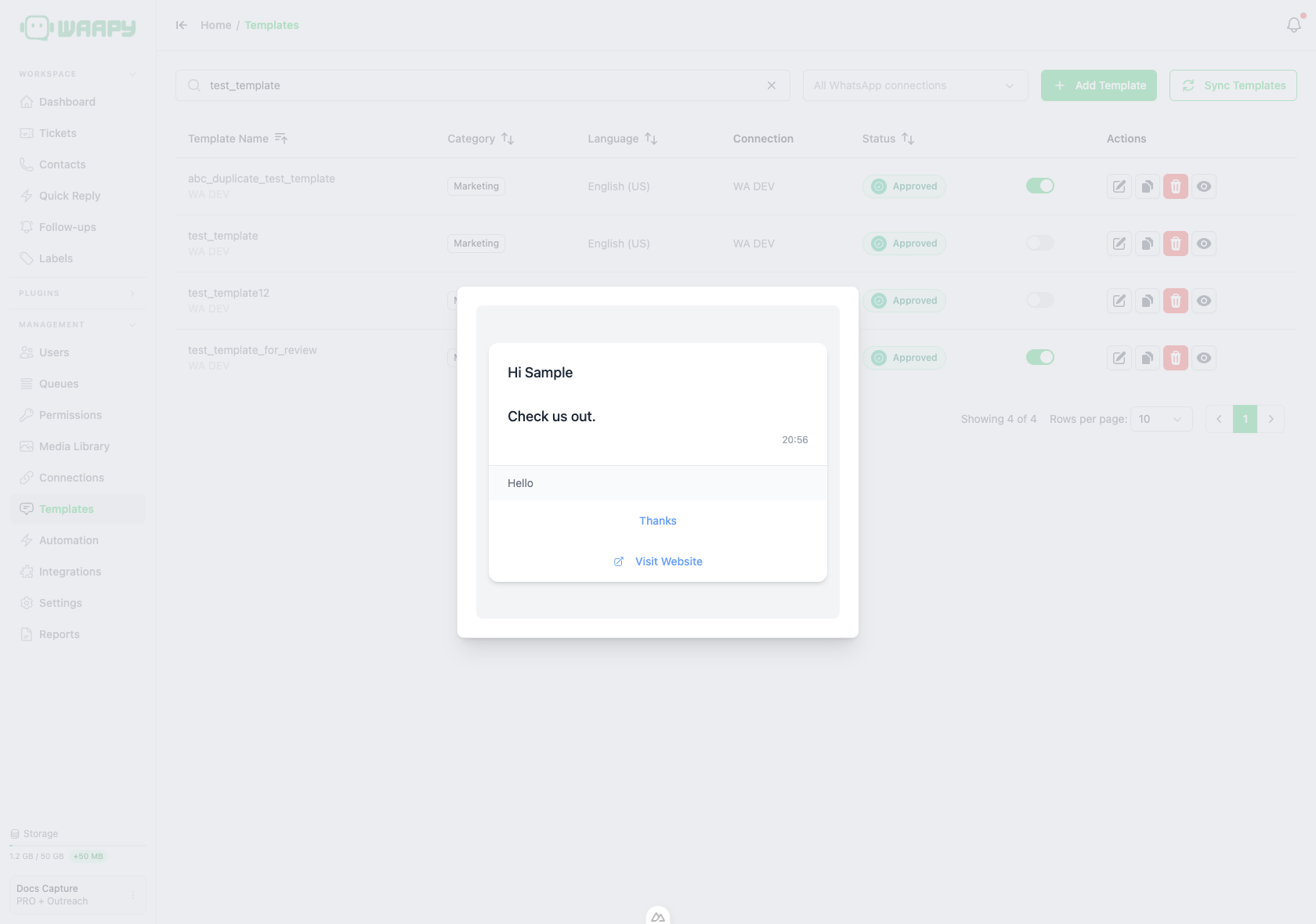Click the Add Template button
This screenshot has height=924, width=1316.
1098,85
